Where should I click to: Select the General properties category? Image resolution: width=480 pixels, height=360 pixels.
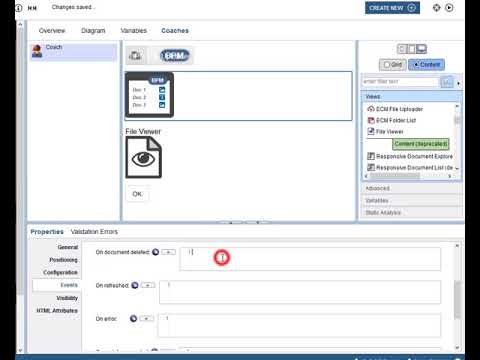[x=68, y=247]
